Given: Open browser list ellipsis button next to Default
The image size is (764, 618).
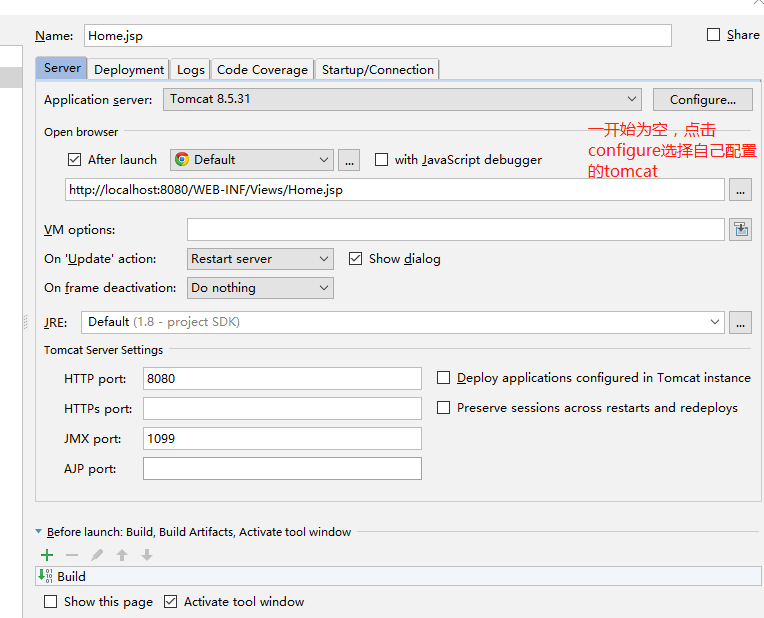Looking at the screenshot, I should 349,160.
